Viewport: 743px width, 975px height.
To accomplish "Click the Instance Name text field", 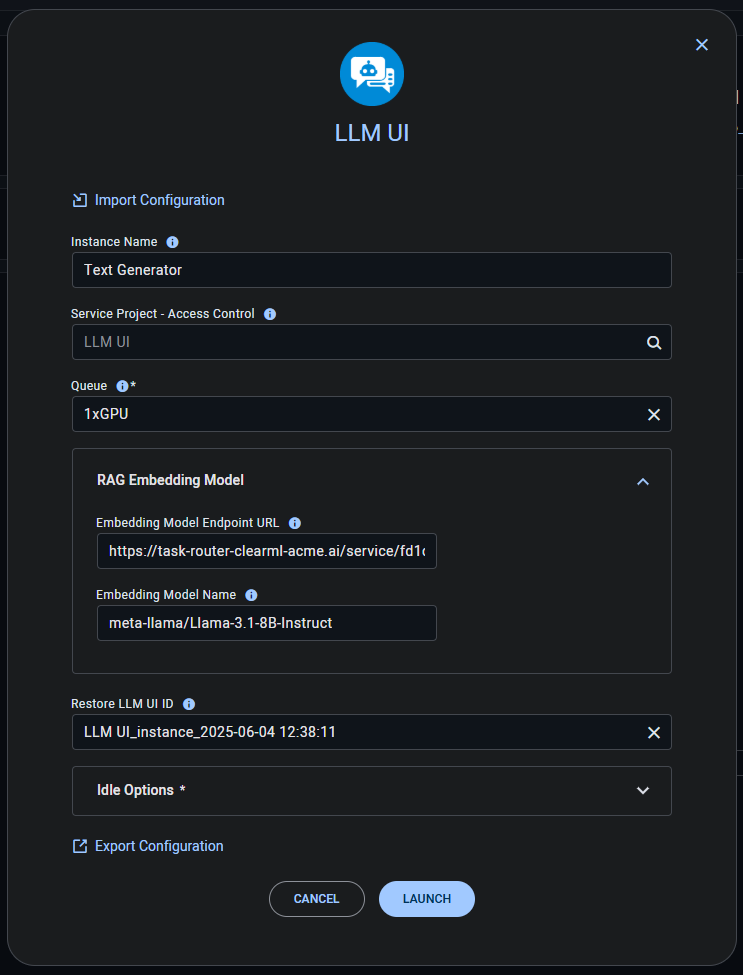I will pos(371,269).
